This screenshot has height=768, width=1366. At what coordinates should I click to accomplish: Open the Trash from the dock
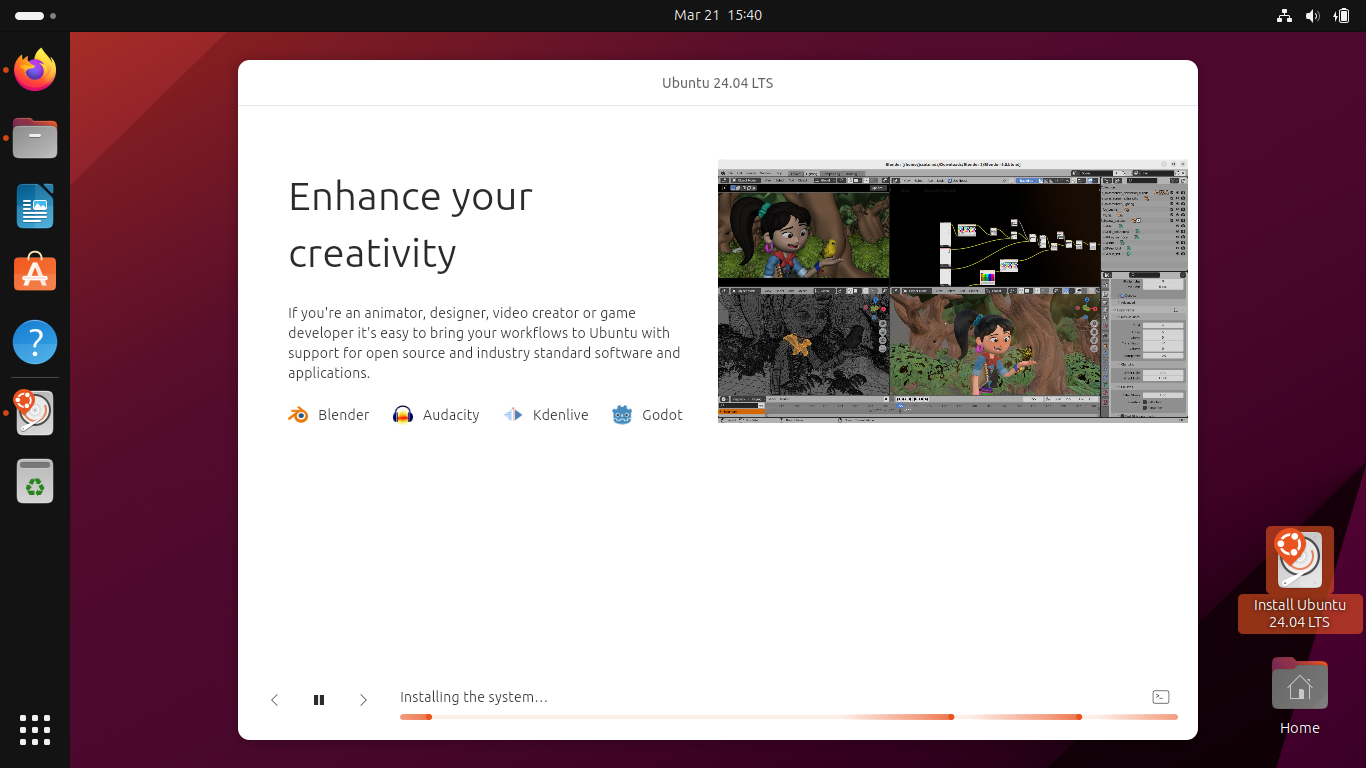click(x=35, y=481)
